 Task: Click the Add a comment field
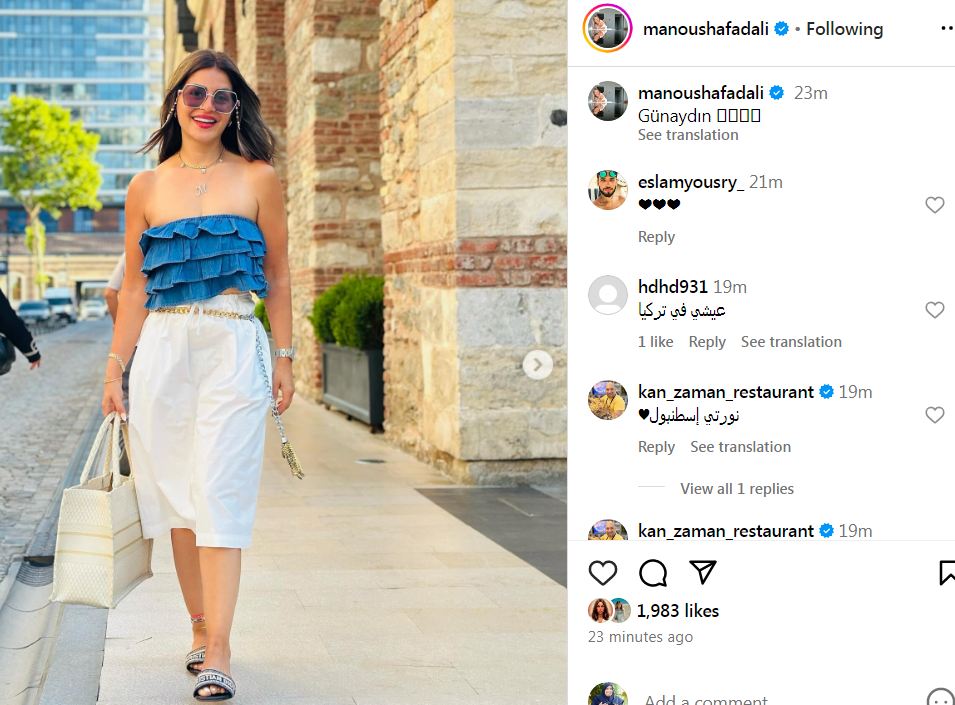click(780, 699)
